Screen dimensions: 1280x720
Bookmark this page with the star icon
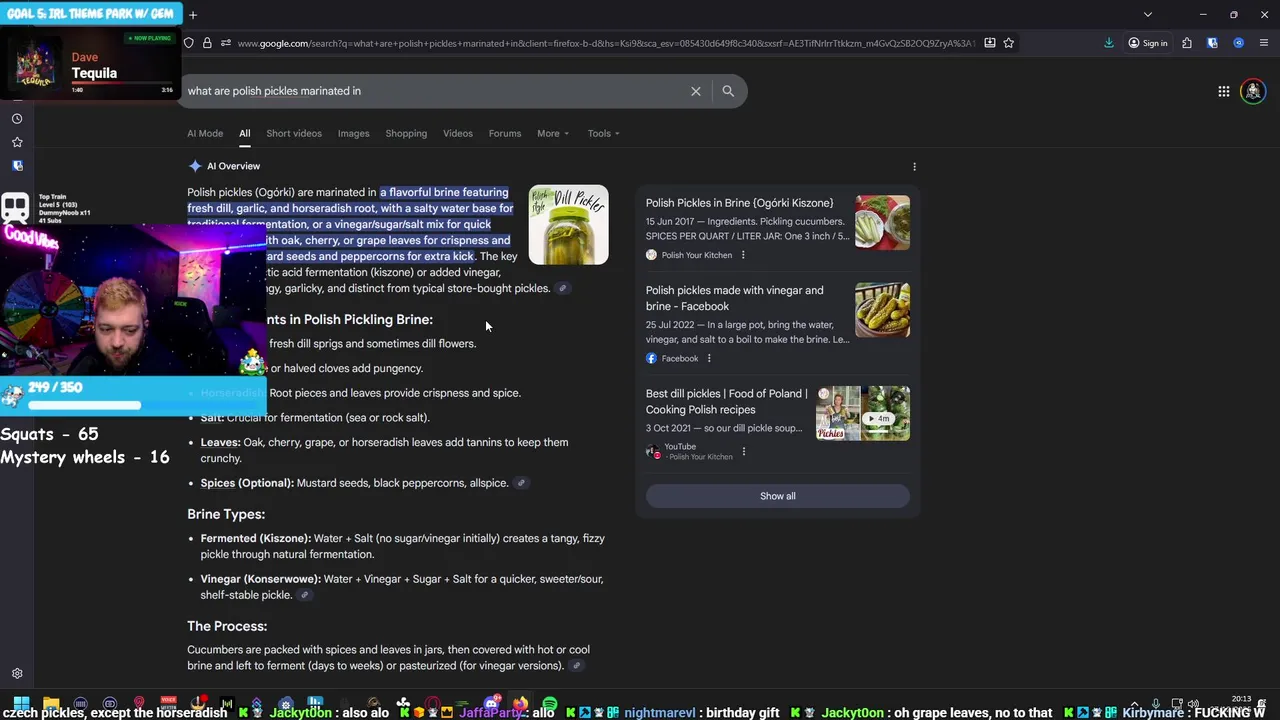(1009, 43)
